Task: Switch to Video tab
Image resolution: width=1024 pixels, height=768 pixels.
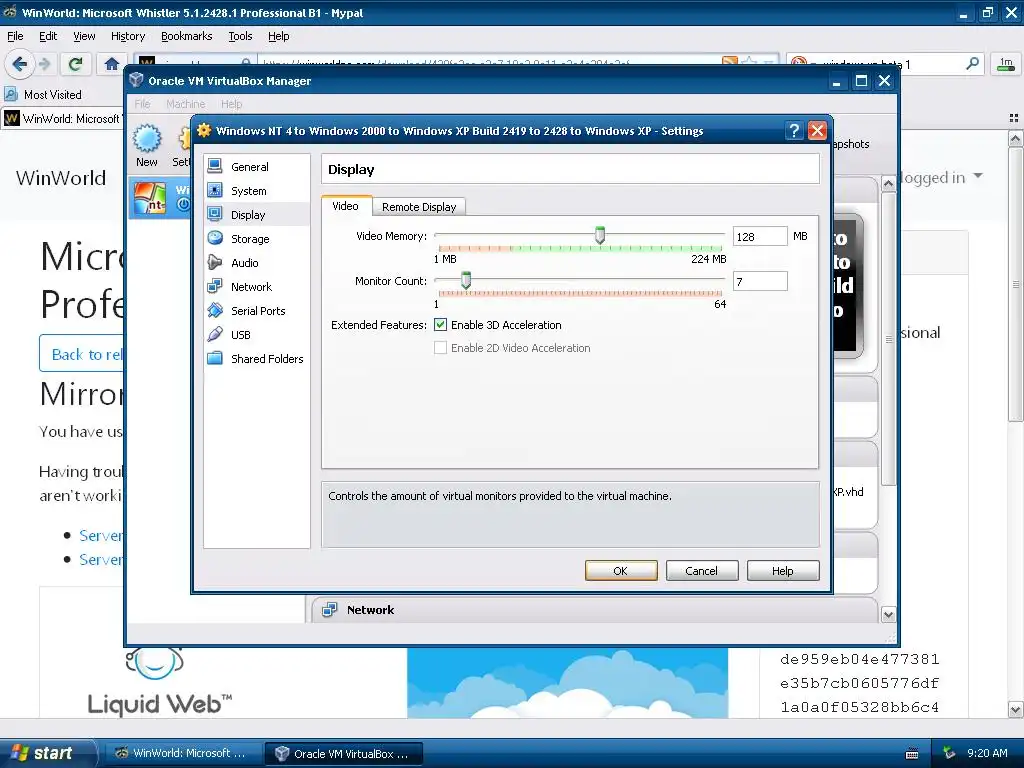Action: pyautogui.click(x=345, y=206)
